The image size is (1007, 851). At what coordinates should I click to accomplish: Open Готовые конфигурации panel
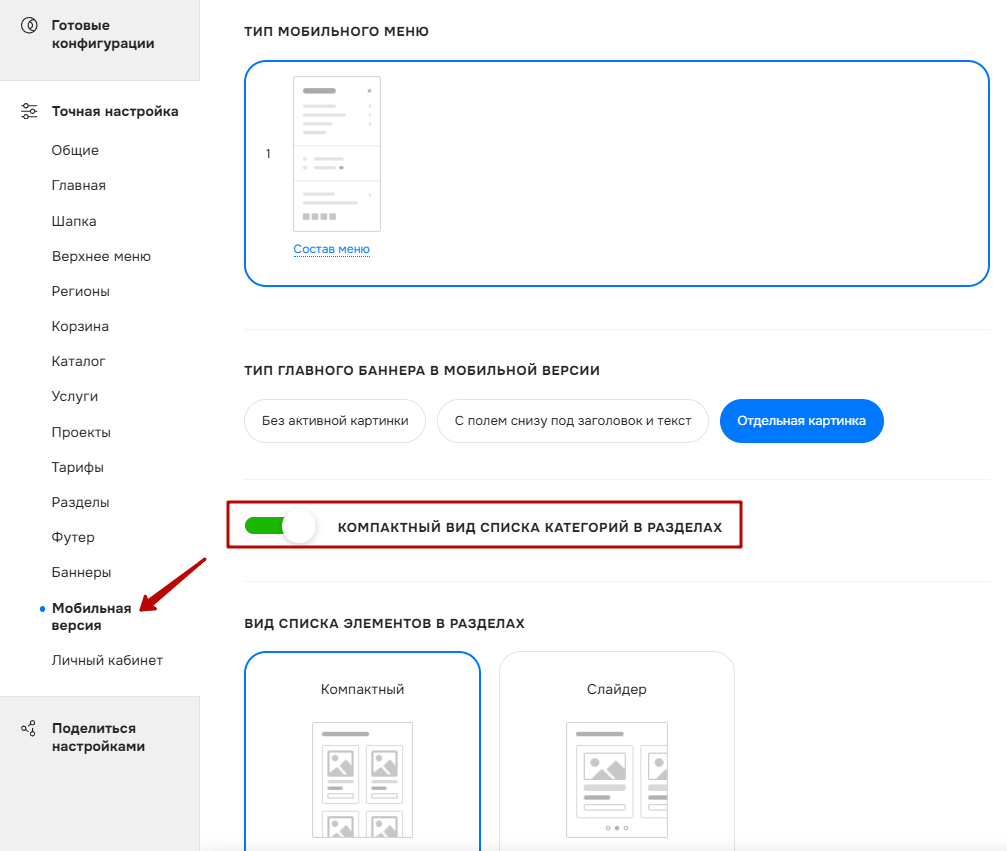tap(103, 34)
